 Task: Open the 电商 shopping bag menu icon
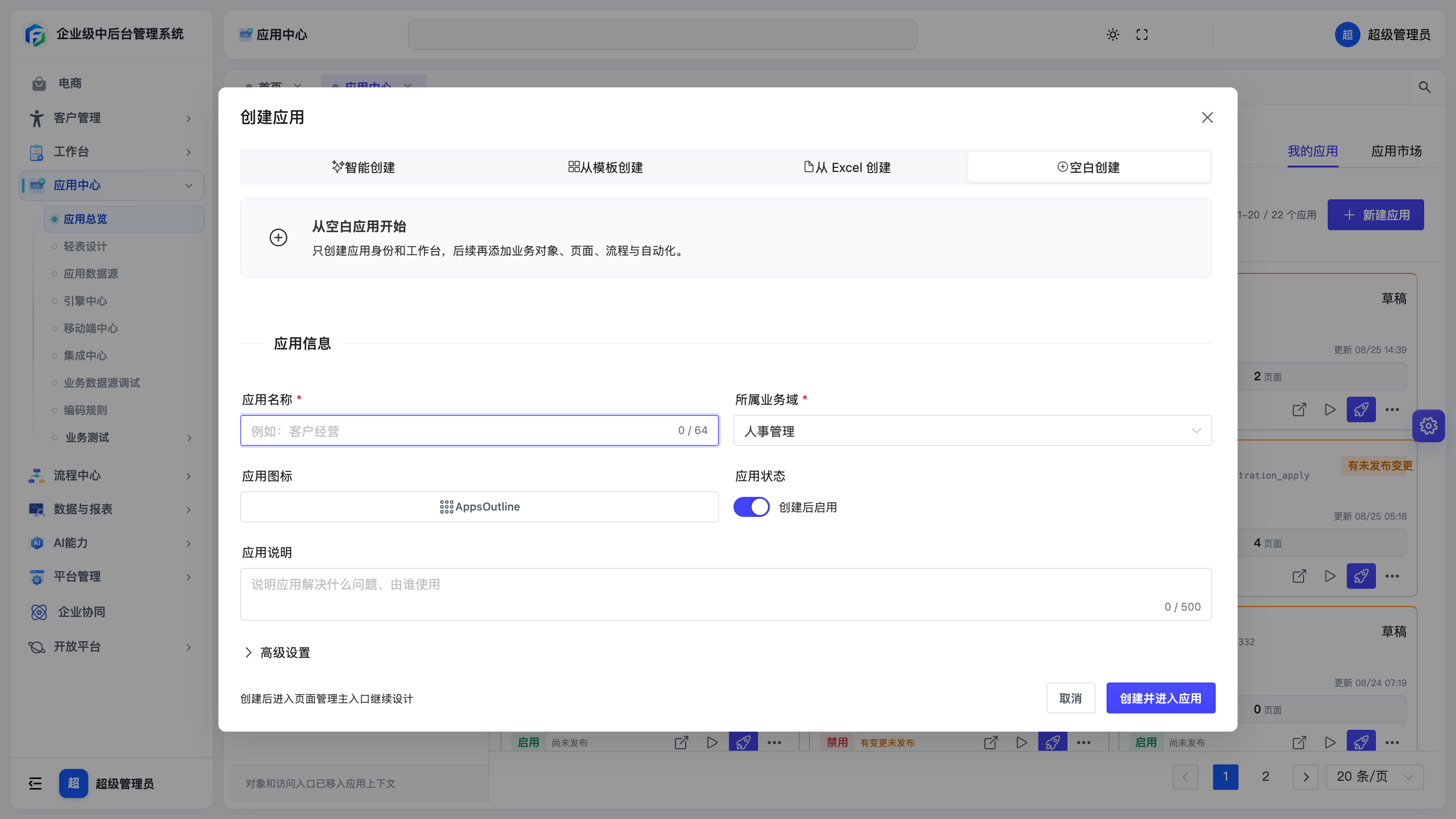pos(39,84)
